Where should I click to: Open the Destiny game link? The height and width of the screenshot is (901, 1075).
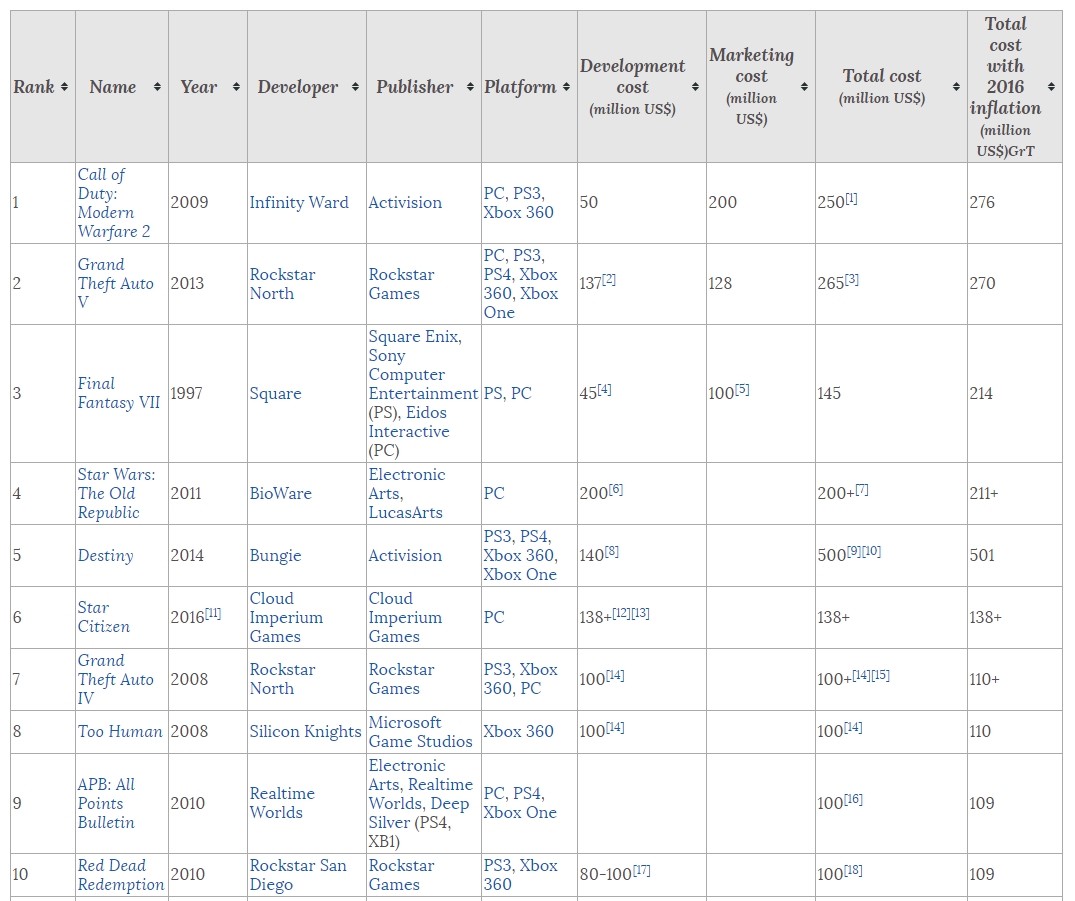106,555
